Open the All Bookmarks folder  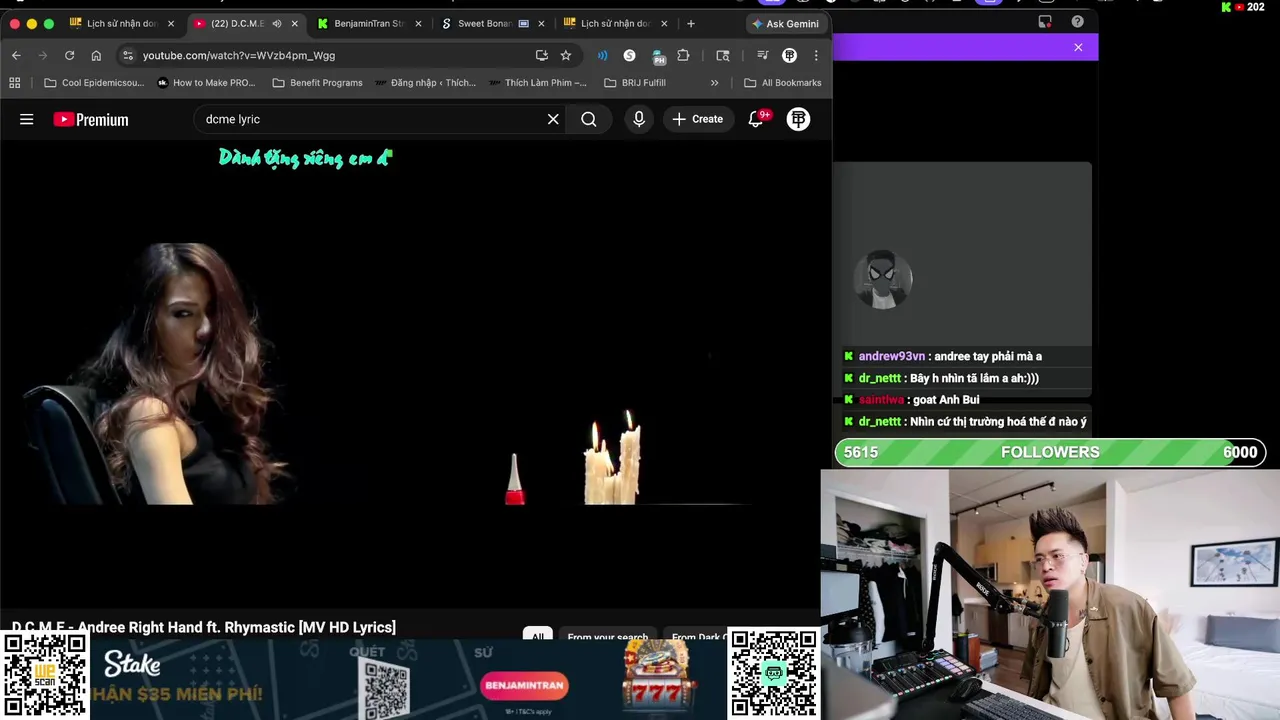click(783, 83)
